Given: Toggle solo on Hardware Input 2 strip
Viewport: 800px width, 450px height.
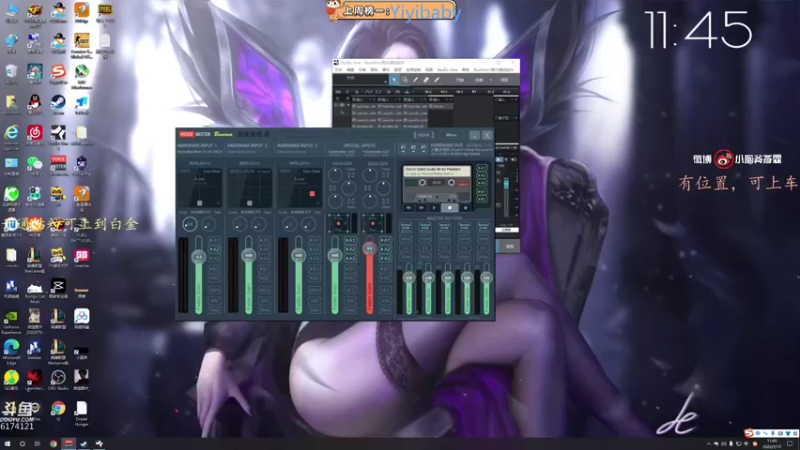Looking at the screenshot, I should click(x=264, y=300).
